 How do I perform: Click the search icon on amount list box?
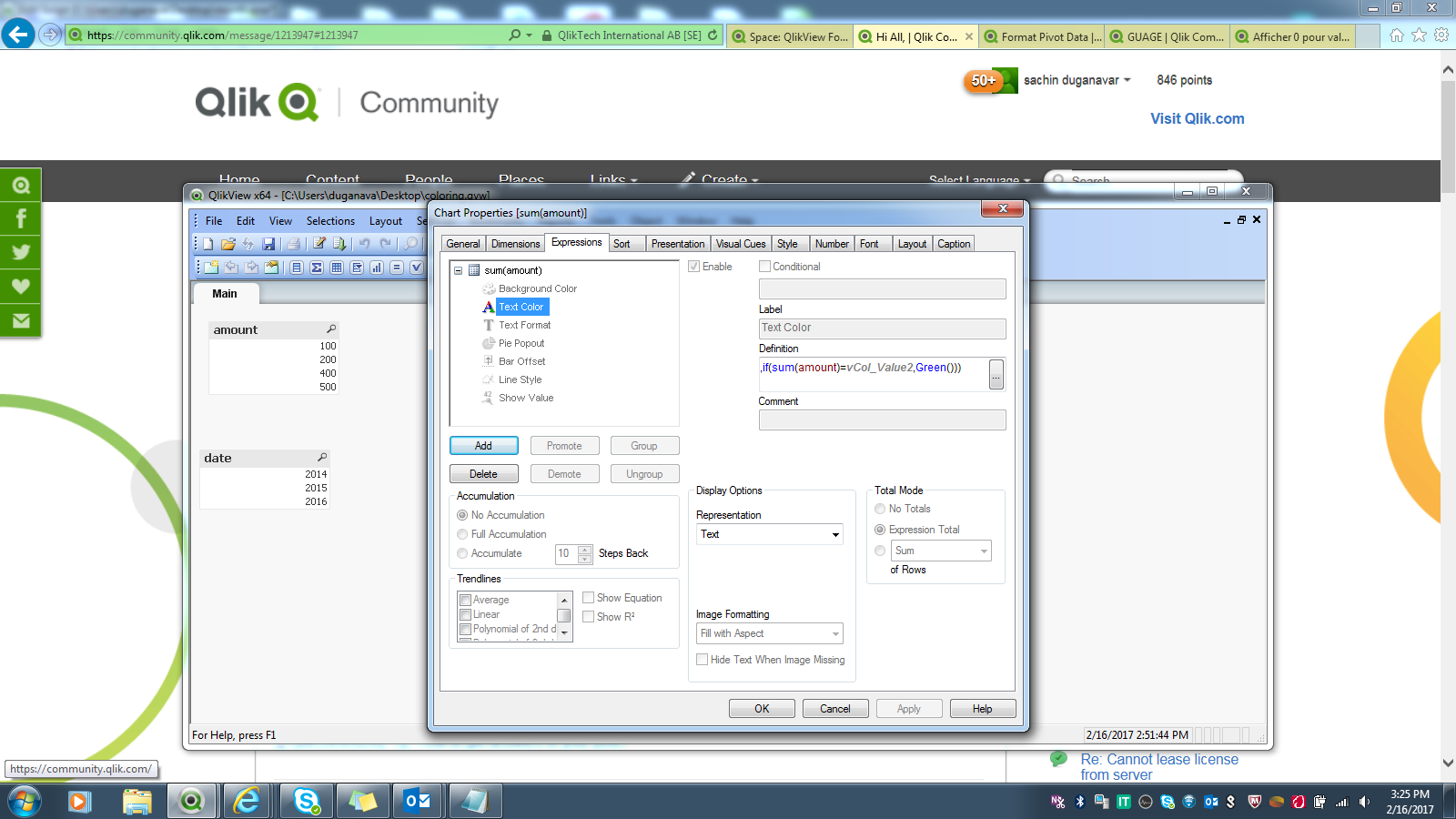point(331,329)
